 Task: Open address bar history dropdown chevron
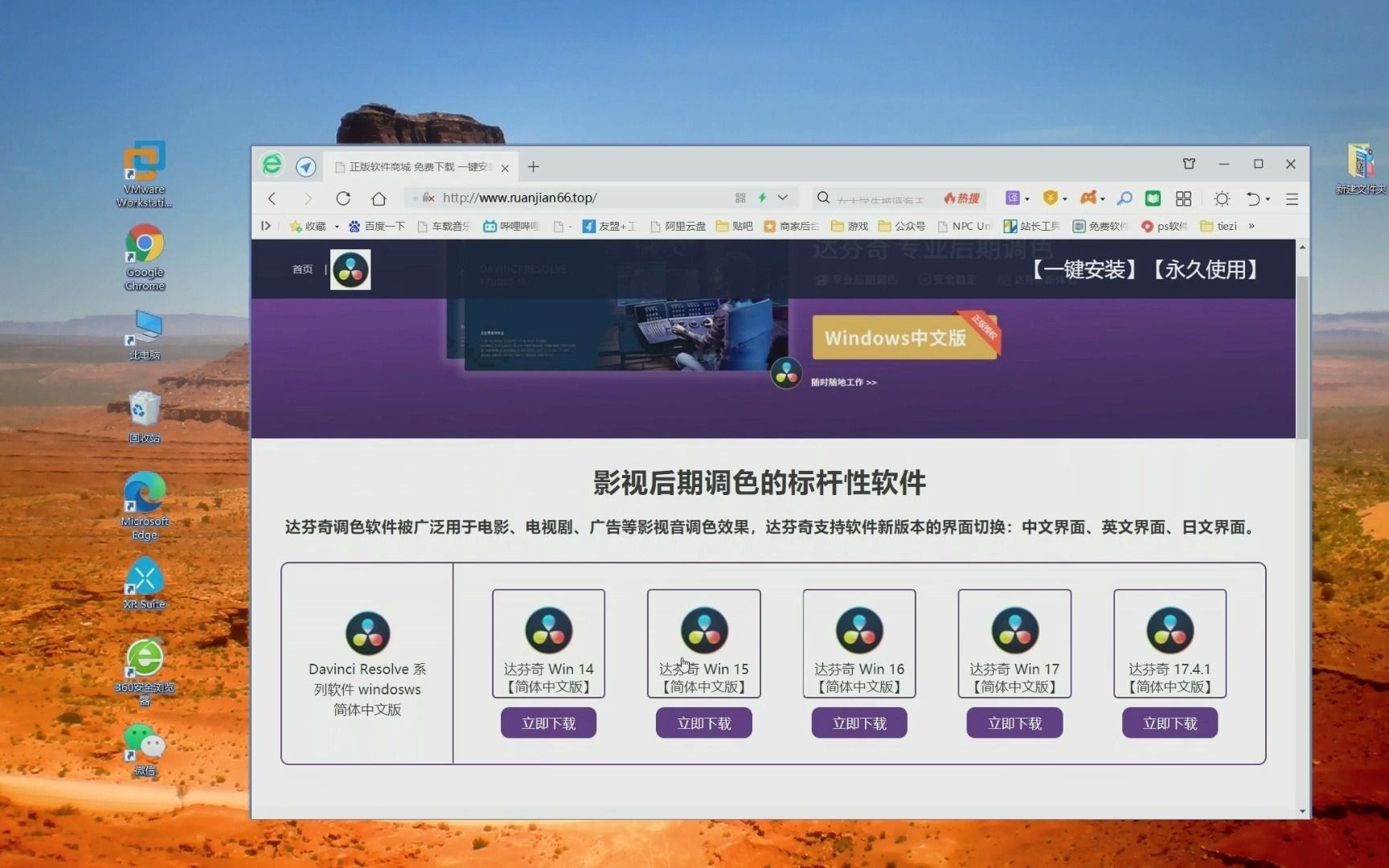coord(782,198)
